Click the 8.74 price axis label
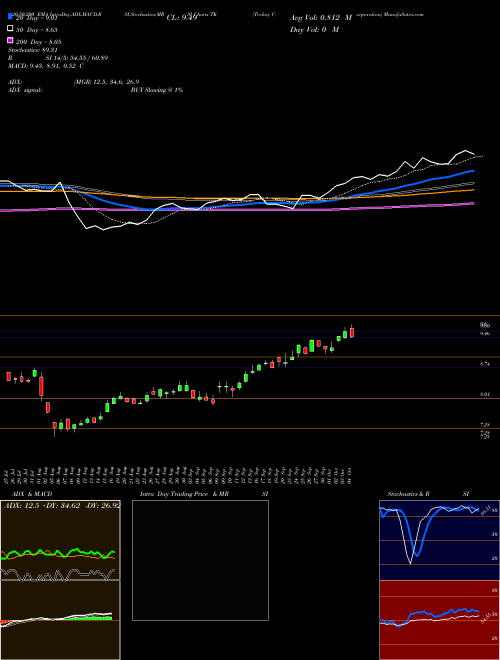 (485, 365)
